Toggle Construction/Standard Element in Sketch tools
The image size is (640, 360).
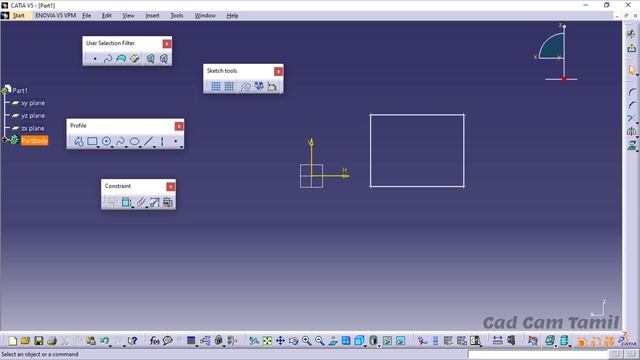coord(245,87)
